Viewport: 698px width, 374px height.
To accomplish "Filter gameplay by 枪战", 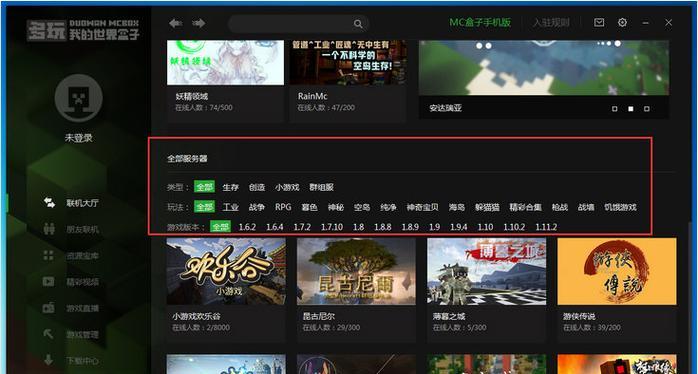I will 560,207.
